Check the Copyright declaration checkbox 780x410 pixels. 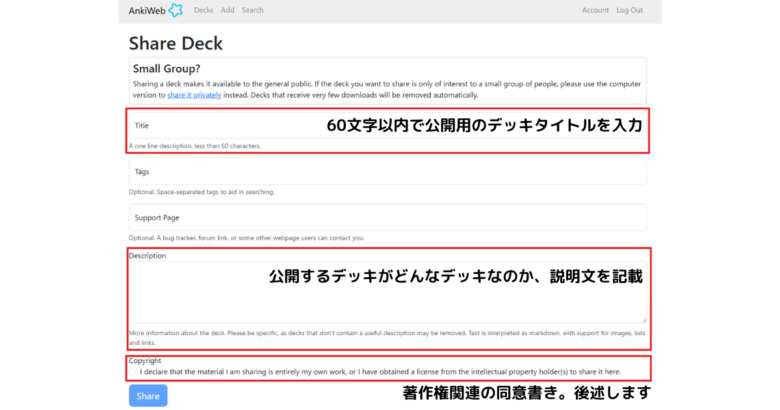pyautogui.click(x=134, y=371)
